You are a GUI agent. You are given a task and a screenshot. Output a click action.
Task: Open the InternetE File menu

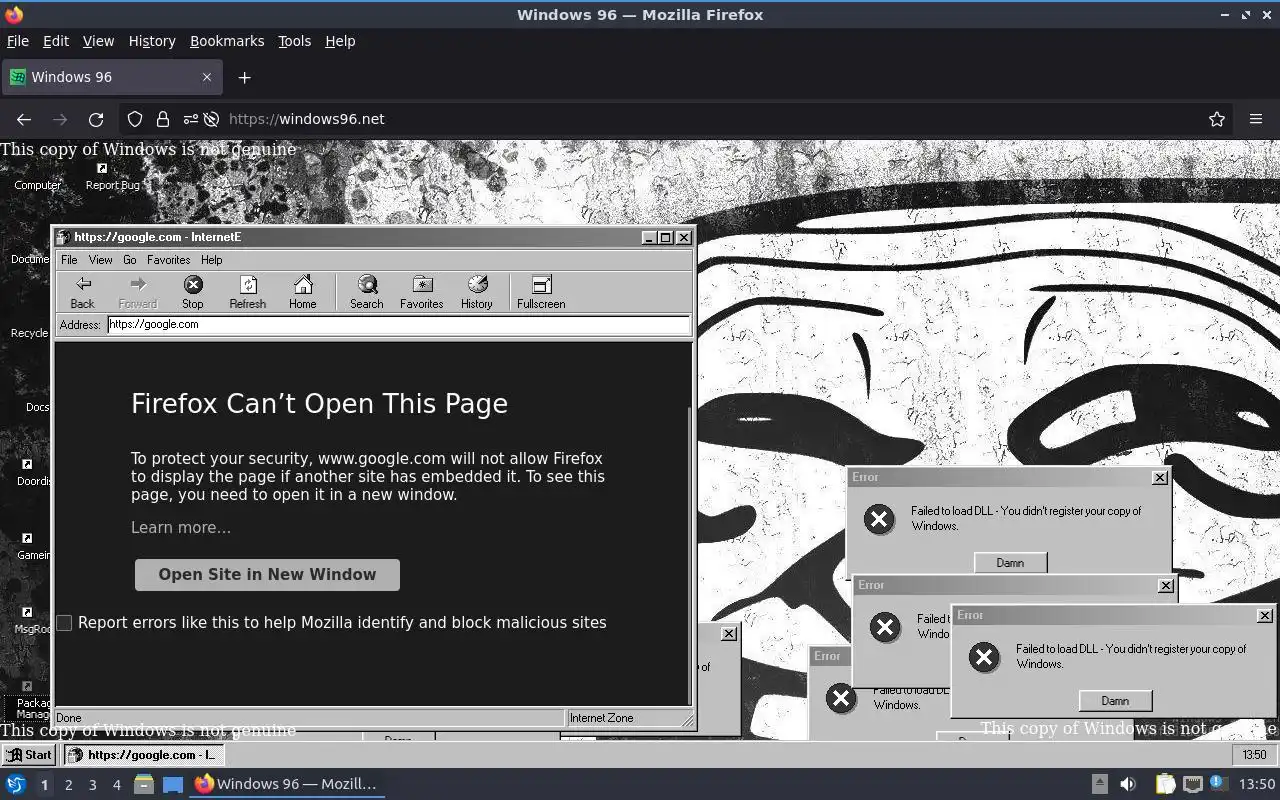pos(69,260)
